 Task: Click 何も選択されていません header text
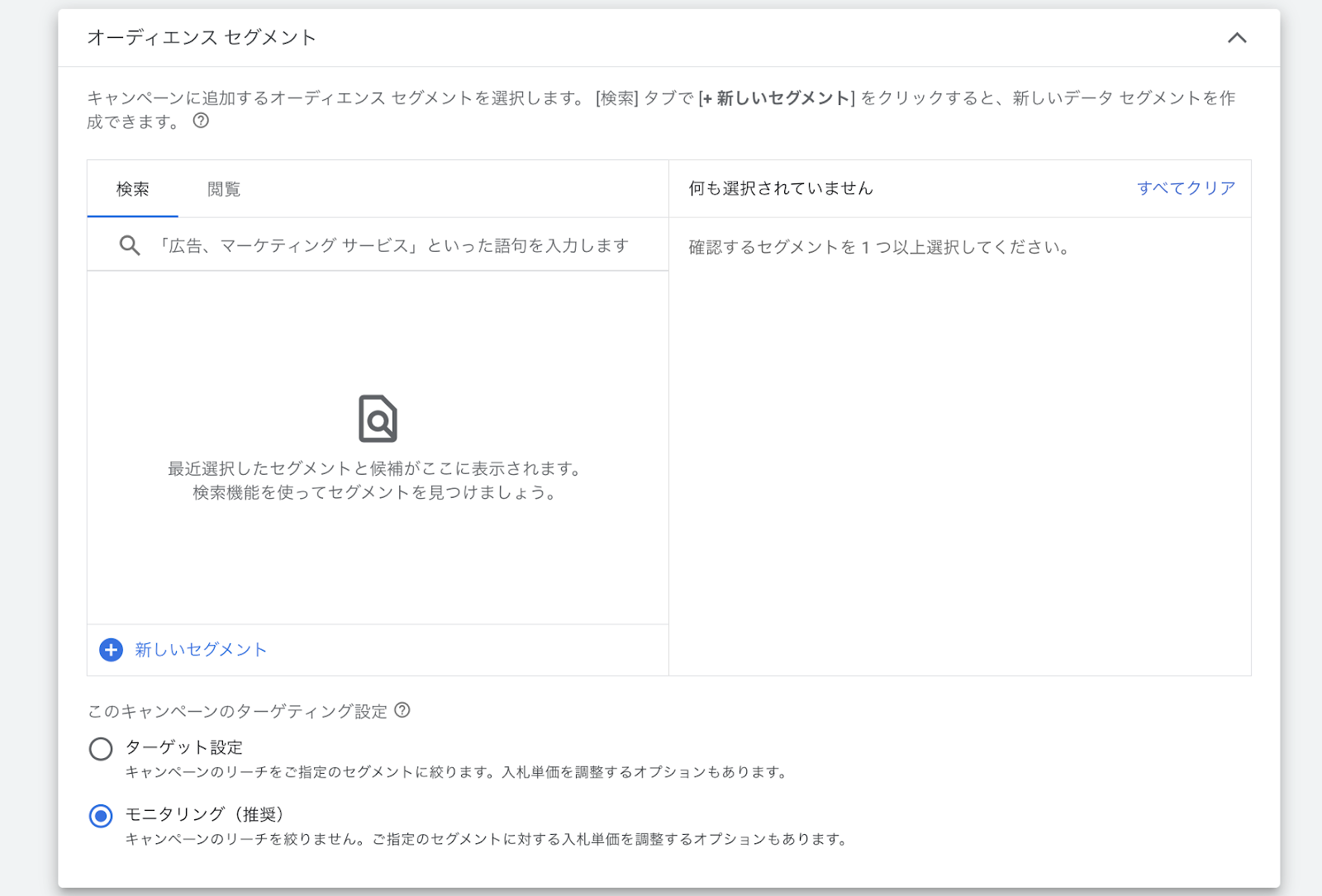click(x=781, y=188)
